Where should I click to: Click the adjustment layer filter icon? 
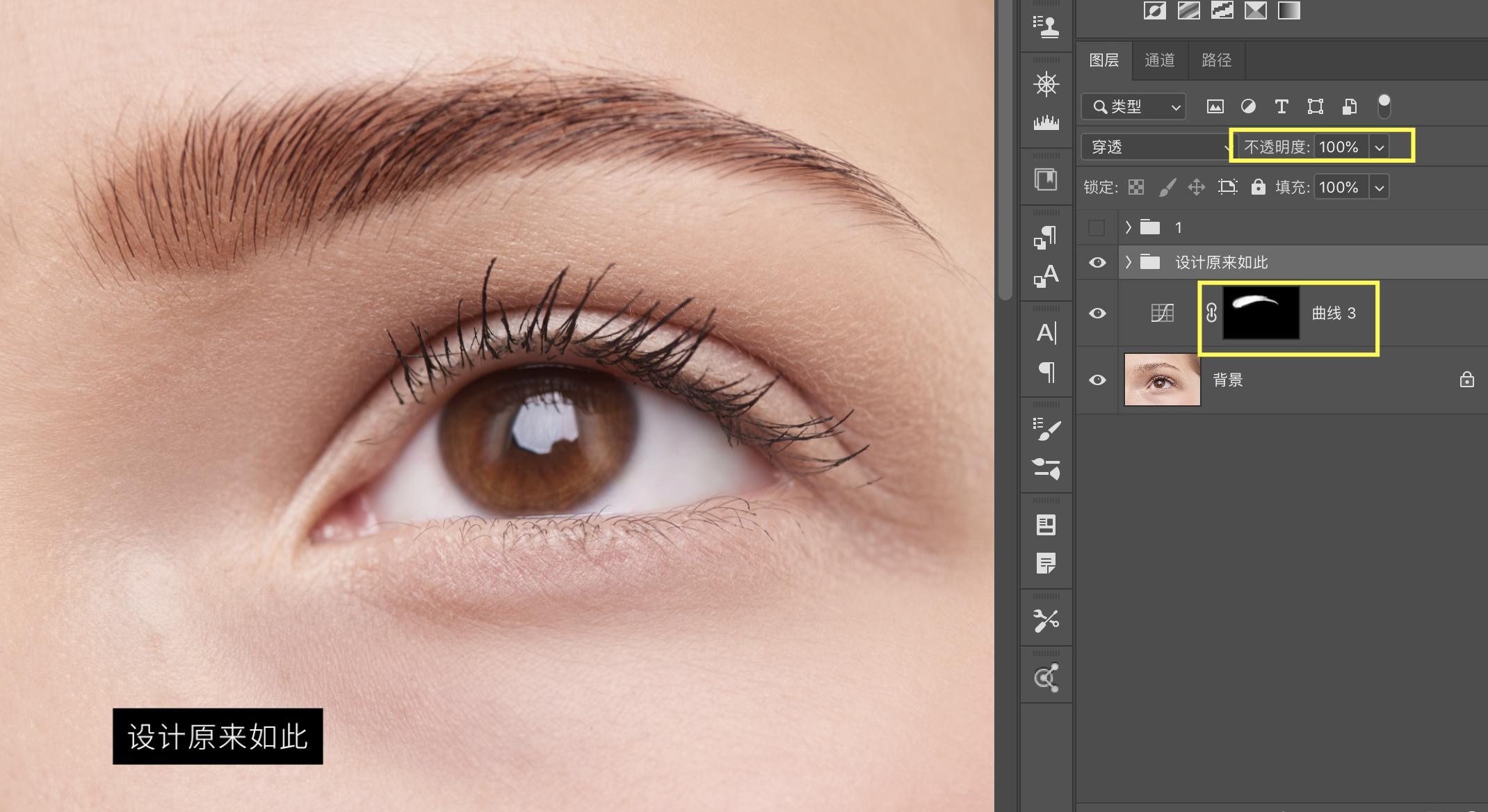point(1248,106)
